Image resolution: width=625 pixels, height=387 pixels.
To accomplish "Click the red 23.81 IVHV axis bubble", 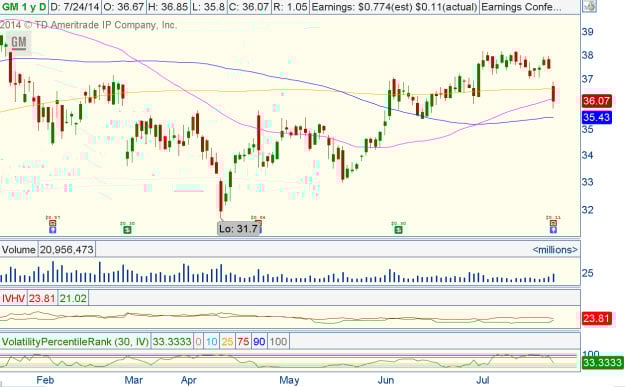I will click(596, 318).
